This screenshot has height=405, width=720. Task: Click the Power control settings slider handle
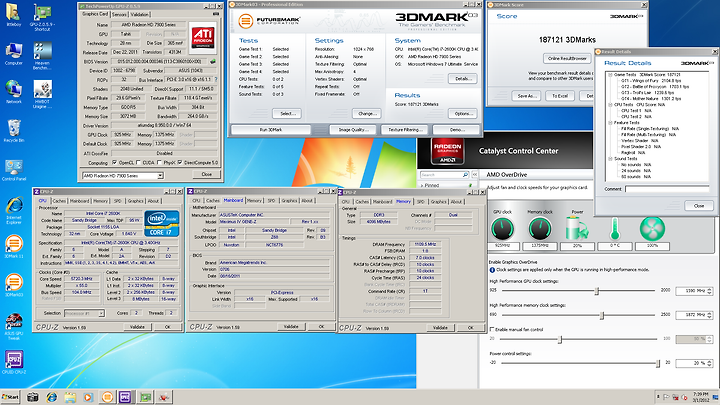[658, 363]
